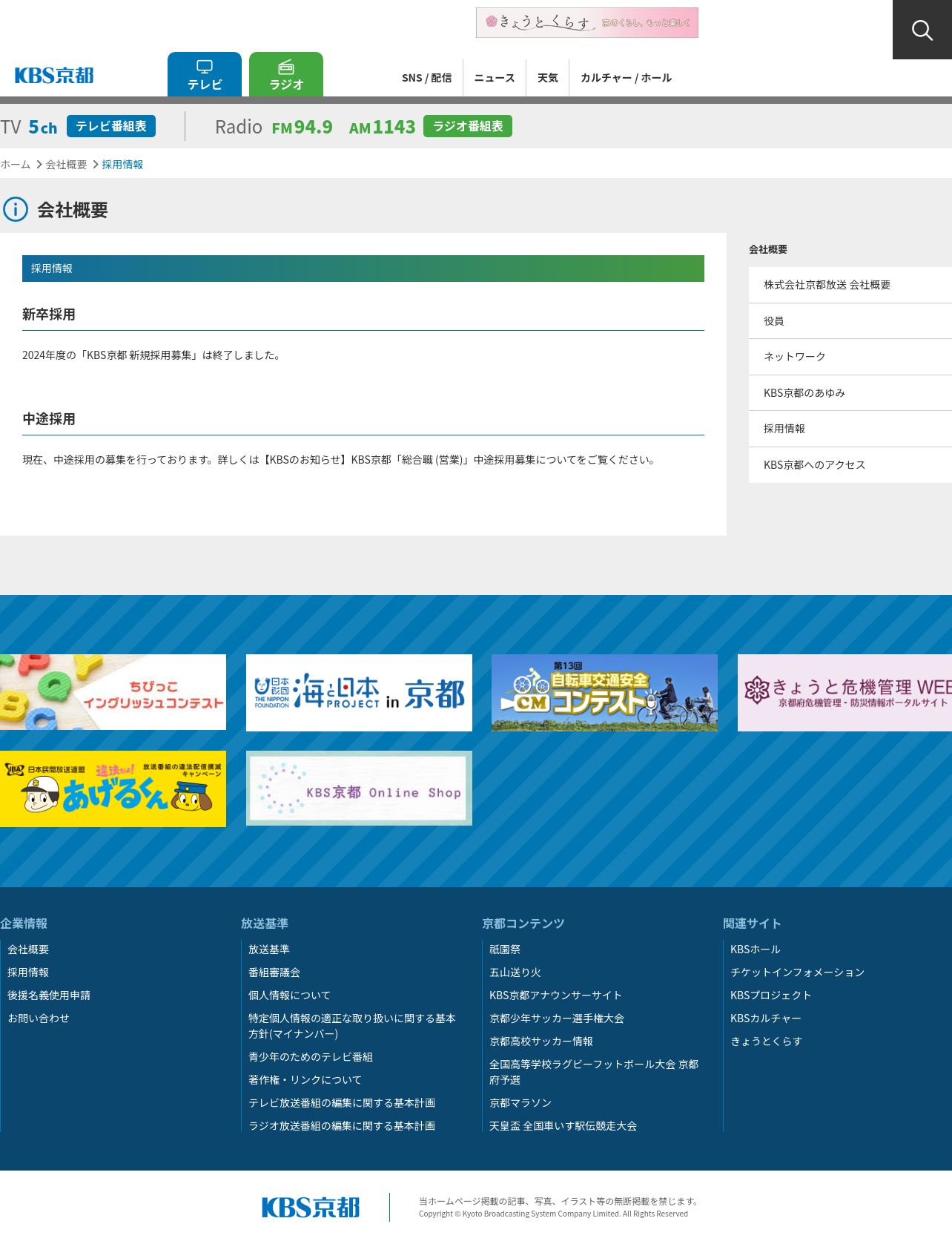The height and width of the screenshot is (1244, 952).
Task: Open きょうと危機管理WEB banner
Action: click(x=844, y=692)
